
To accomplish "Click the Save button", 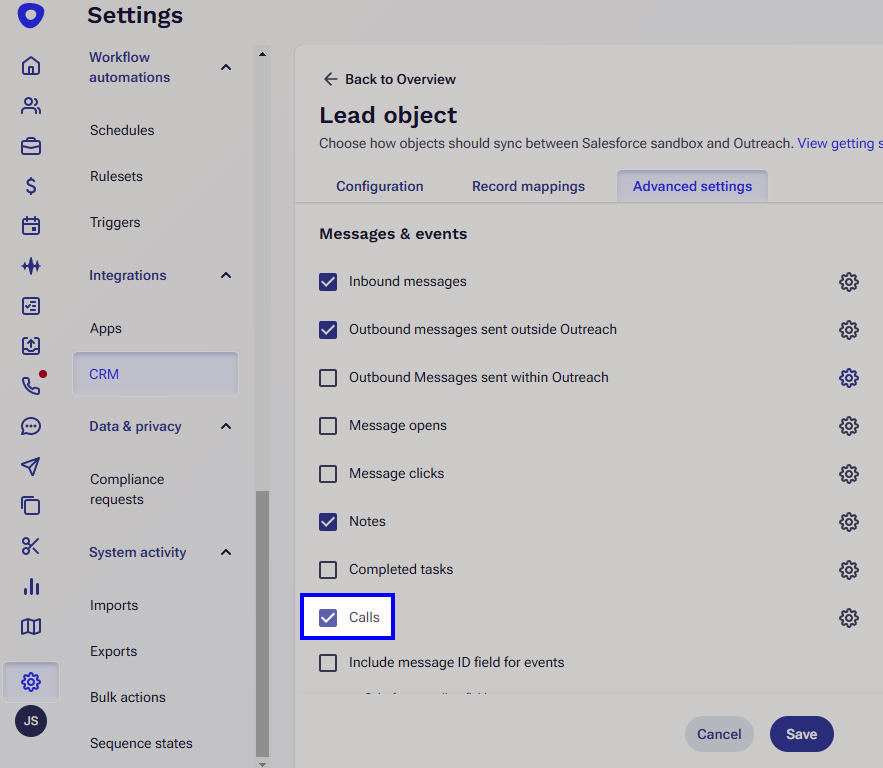I will tap(801, 733).
